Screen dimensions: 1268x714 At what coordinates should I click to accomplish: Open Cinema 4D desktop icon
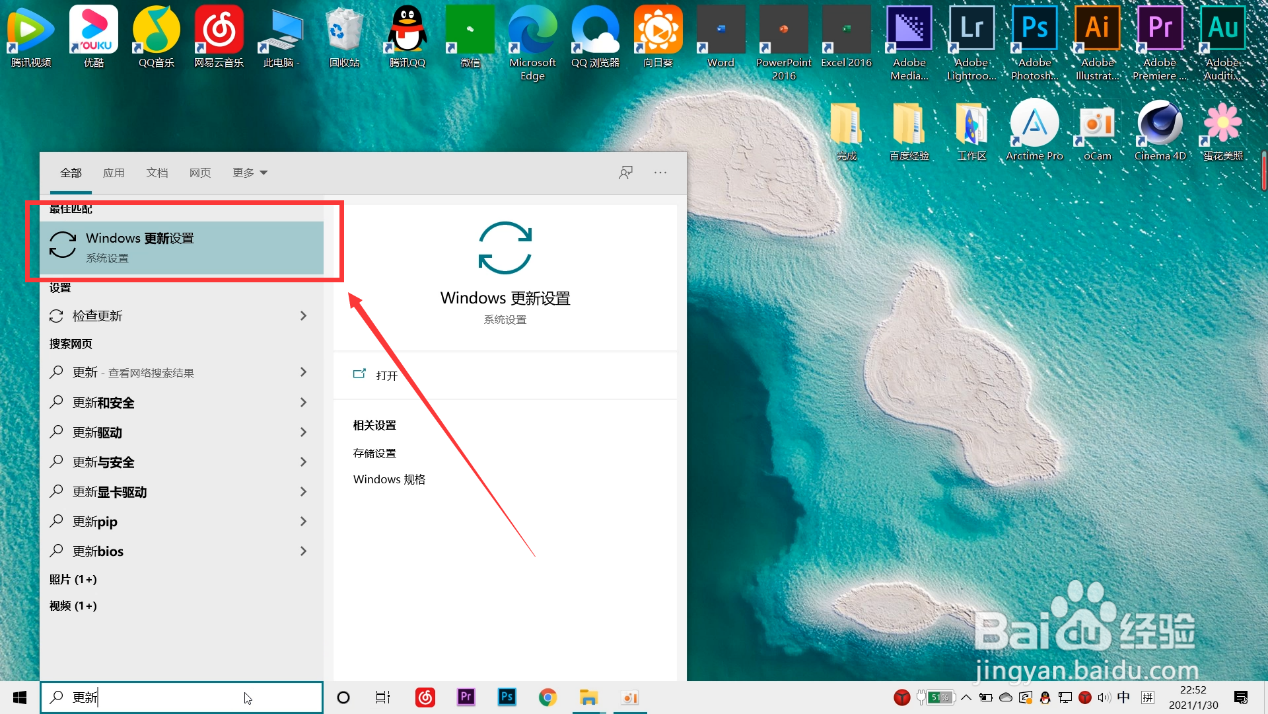pos(1160,129)
